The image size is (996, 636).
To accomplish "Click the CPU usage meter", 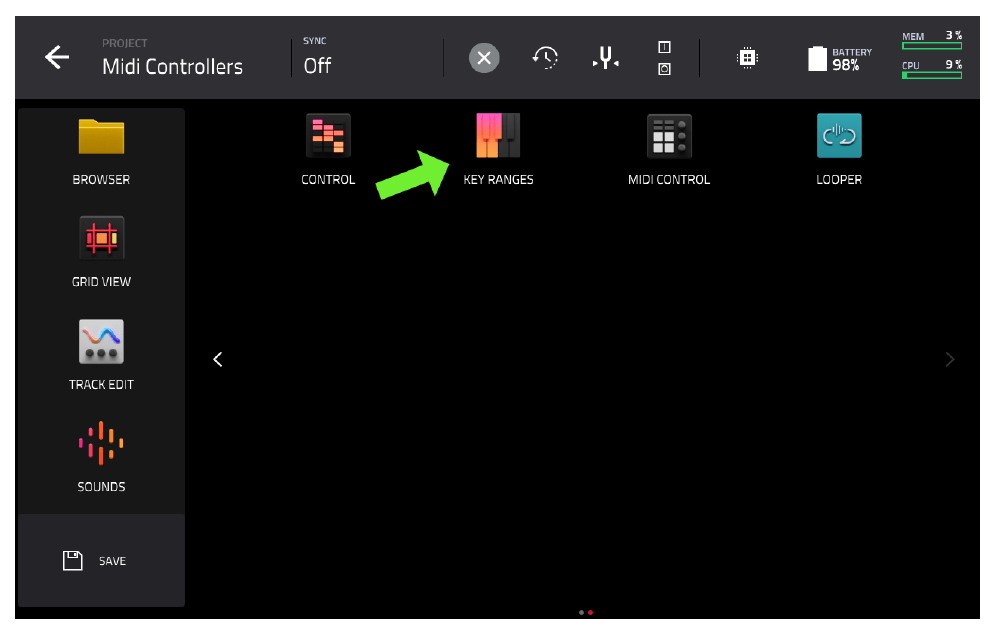I will click(x=932, y=69).
